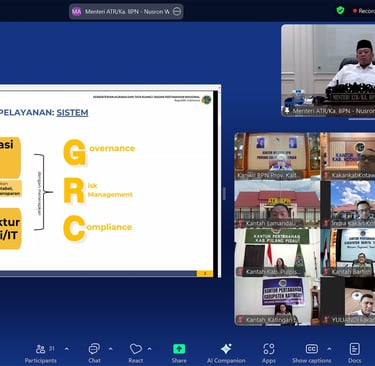375x366 pixels.
Task: Open the React heart menu
Action: [x=136, y=354]
